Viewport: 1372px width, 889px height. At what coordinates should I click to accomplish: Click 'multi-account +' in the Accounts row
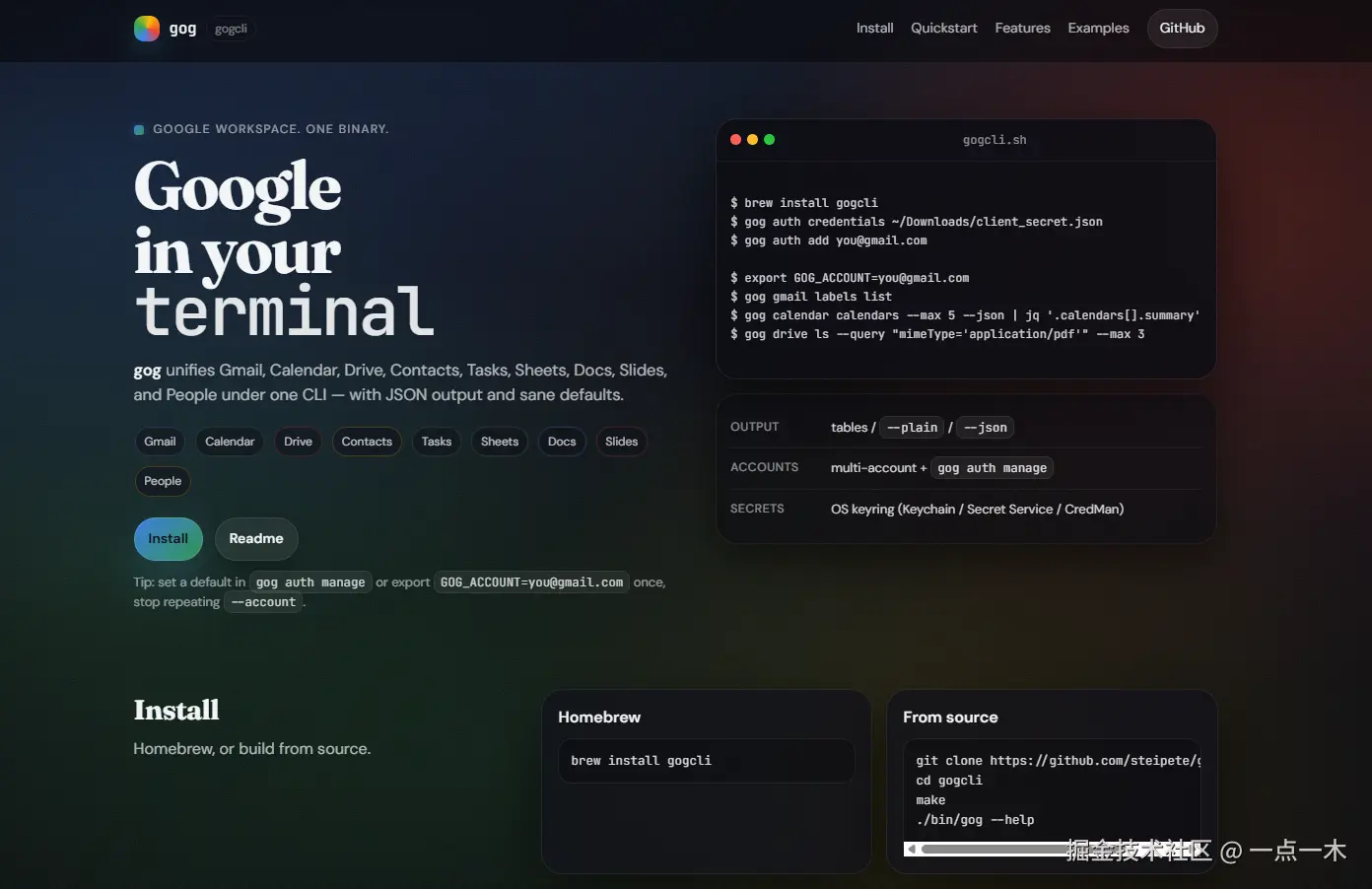[x=878, y=468]
